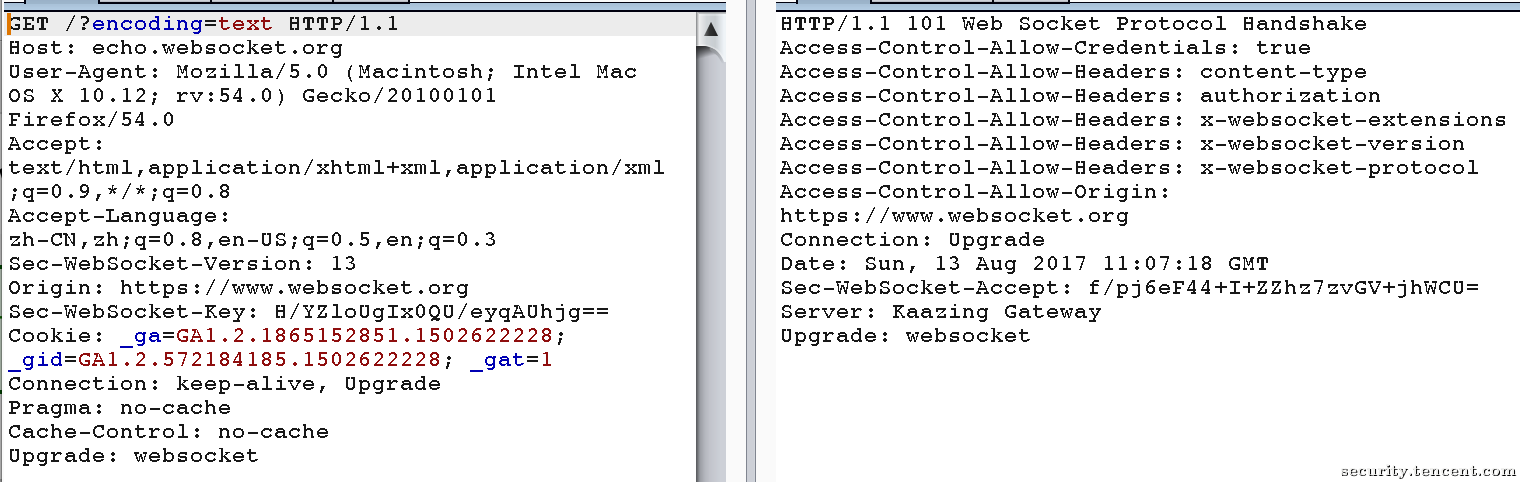The height and width of the screenshot is (482, 1520).
Task: Click the Access-Control-Allow-Credentials: true response header
Action: point(1045,48)
